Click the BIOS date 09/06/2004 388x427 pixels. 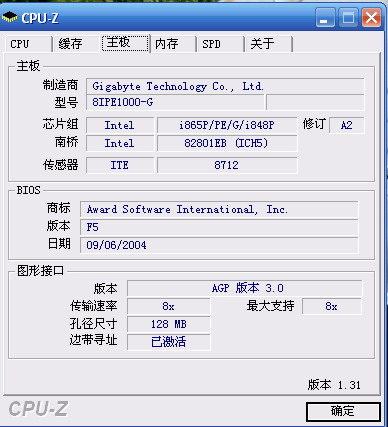pyautogui.click(x=219, y=245)
